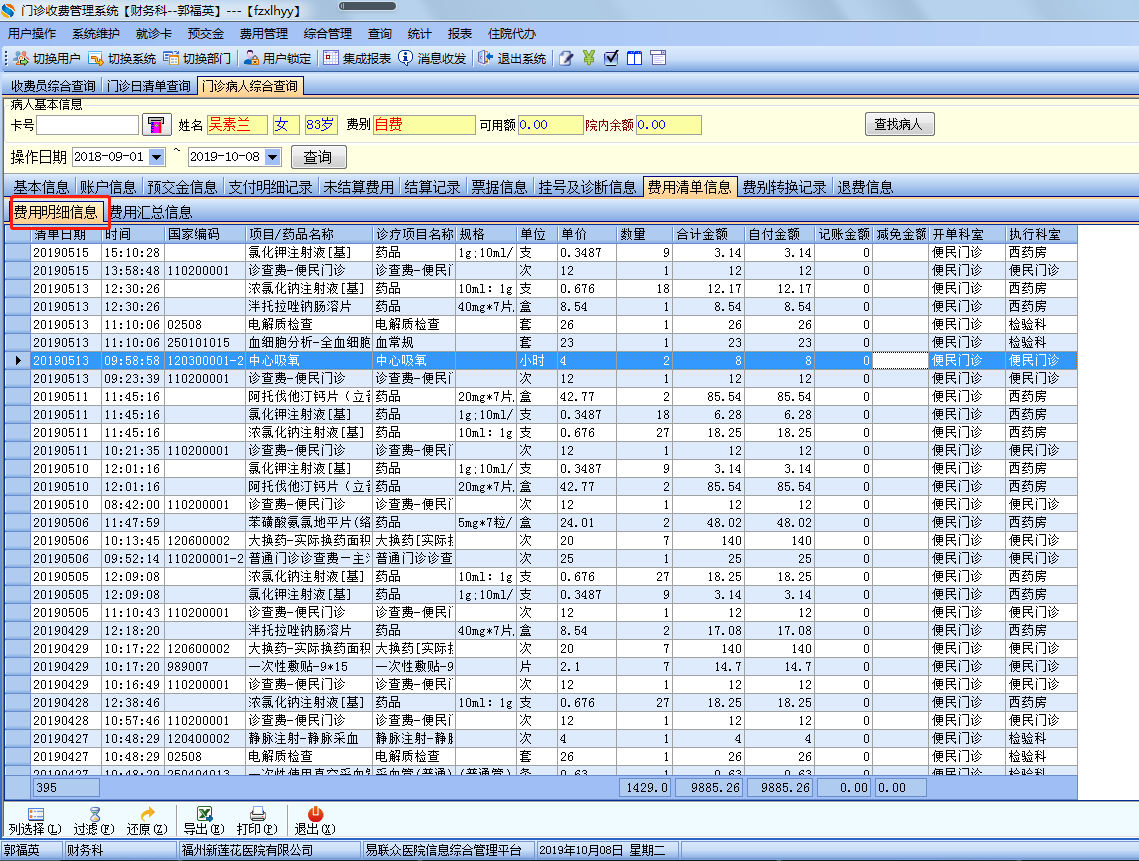Select the 费用明细信息 sub-tab
The height and width of the screenshot is (861, 1139).
[x=56, y=212]
